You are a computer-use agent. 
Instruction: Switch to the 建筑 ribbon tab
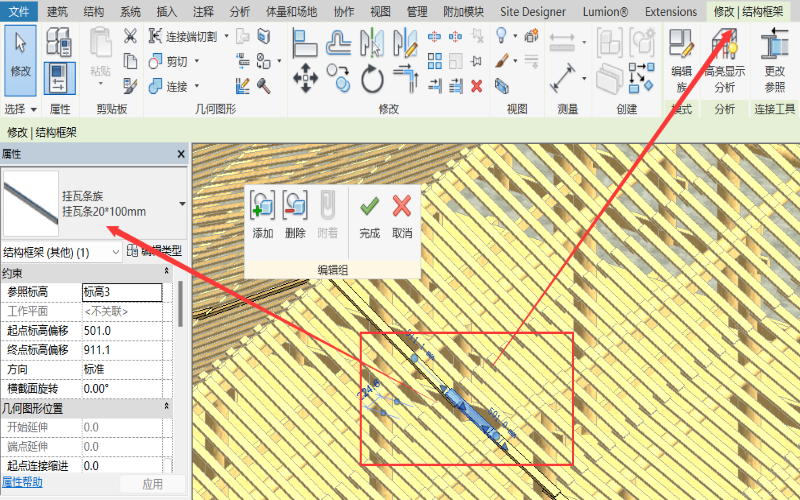57,11
